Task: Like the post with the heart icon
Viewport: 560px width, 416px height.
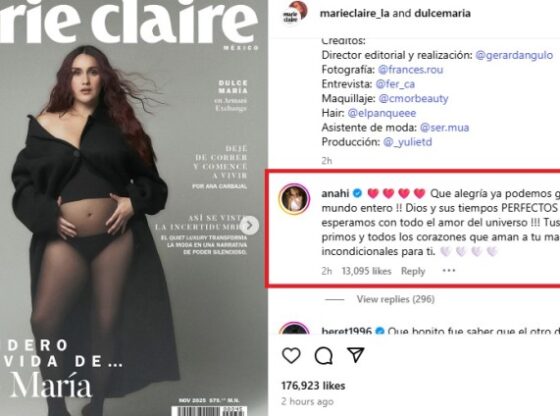Action: [x=291, y=356]
